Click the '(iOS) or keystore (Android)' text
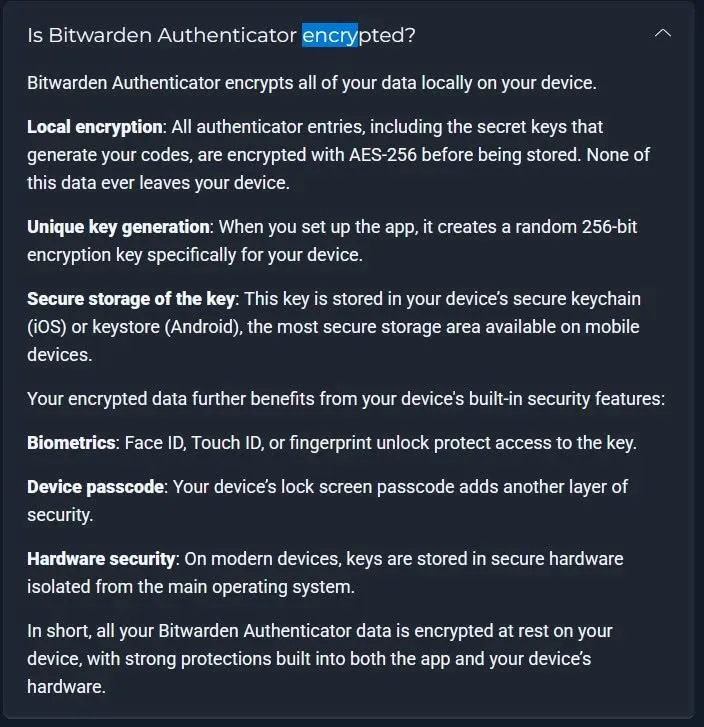Image resolution: width=704 pixels, height=727 pixels. coord(134,327)
